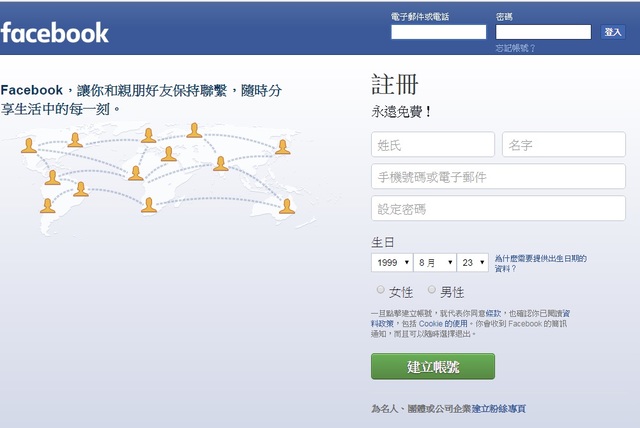Select the 名字 input field
The width and height of the screenshot is (640, 428).
point(563,145)
